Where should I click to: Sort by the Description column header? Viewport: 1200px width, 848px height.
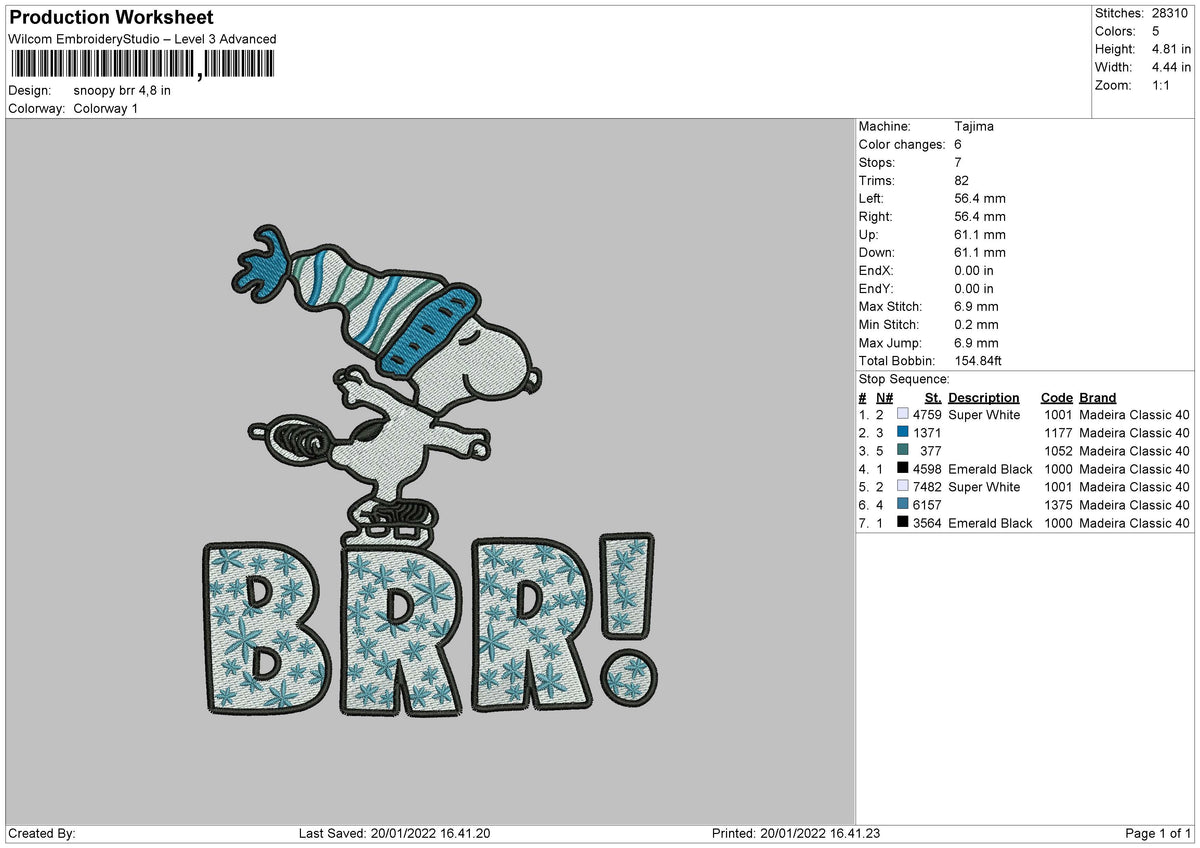coord(984,397)
